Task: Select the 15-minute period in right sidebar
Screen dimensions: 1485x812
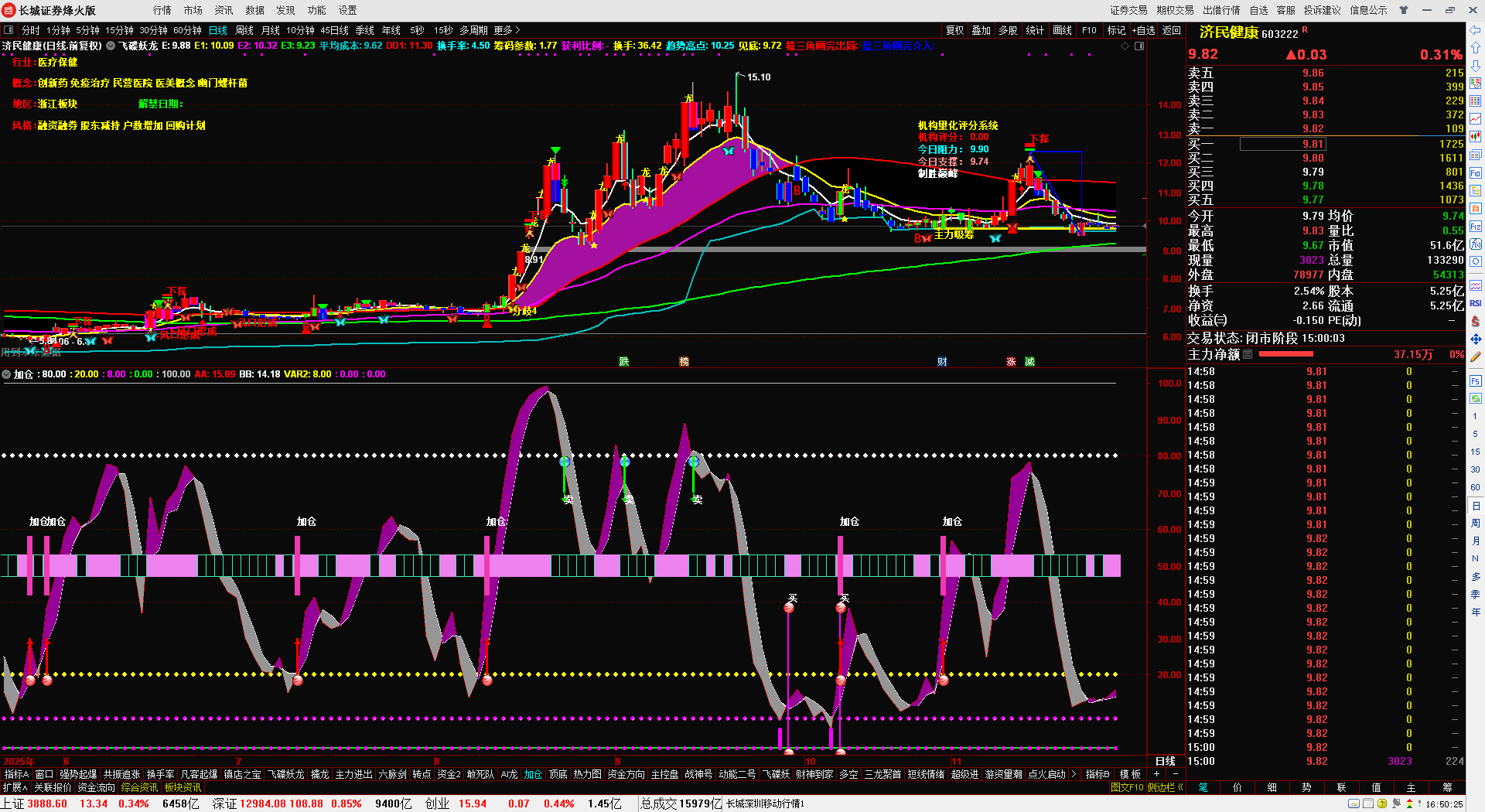Action: tap(1475, 452)
